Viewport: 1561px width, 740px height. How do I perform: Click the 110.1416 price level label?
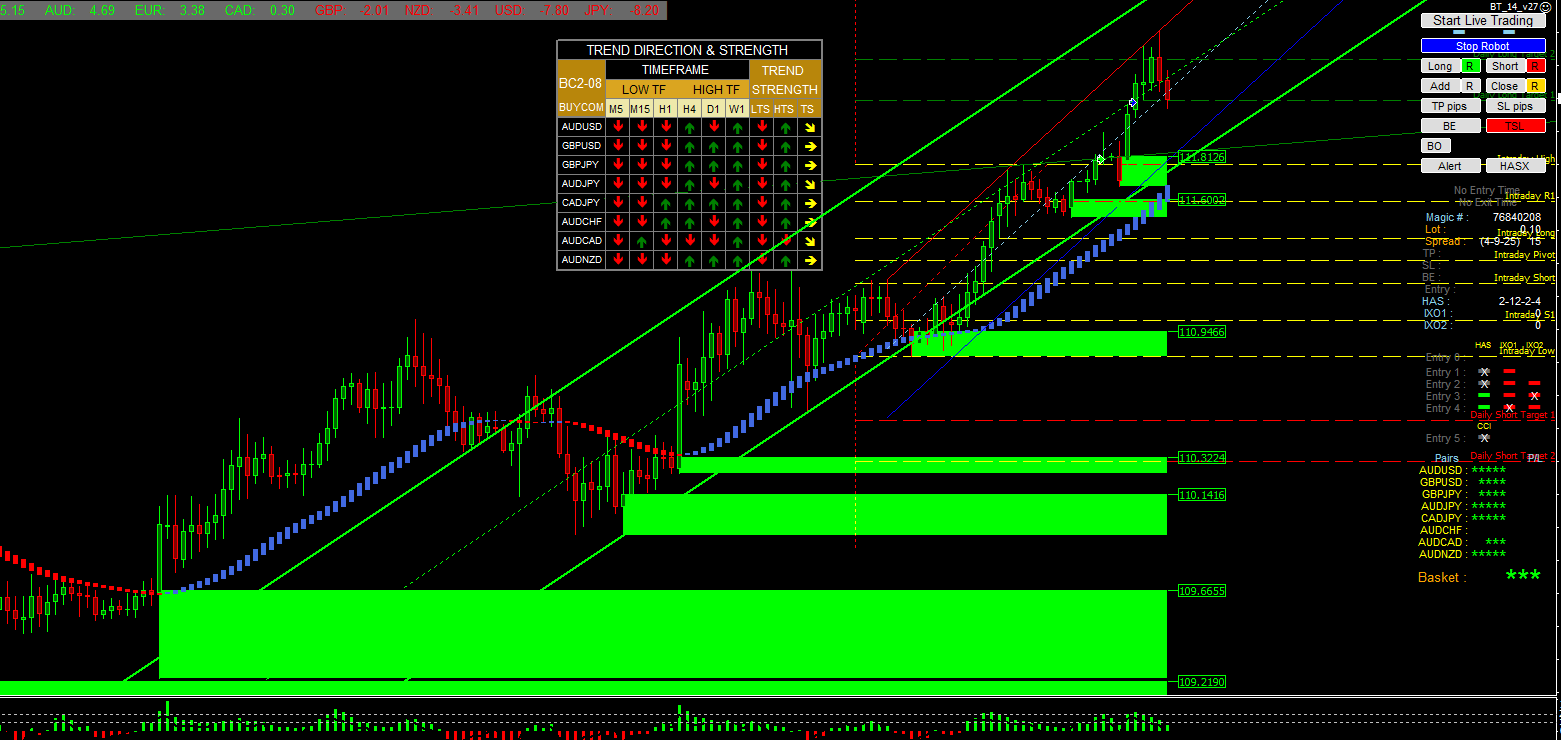point(1202,495)
